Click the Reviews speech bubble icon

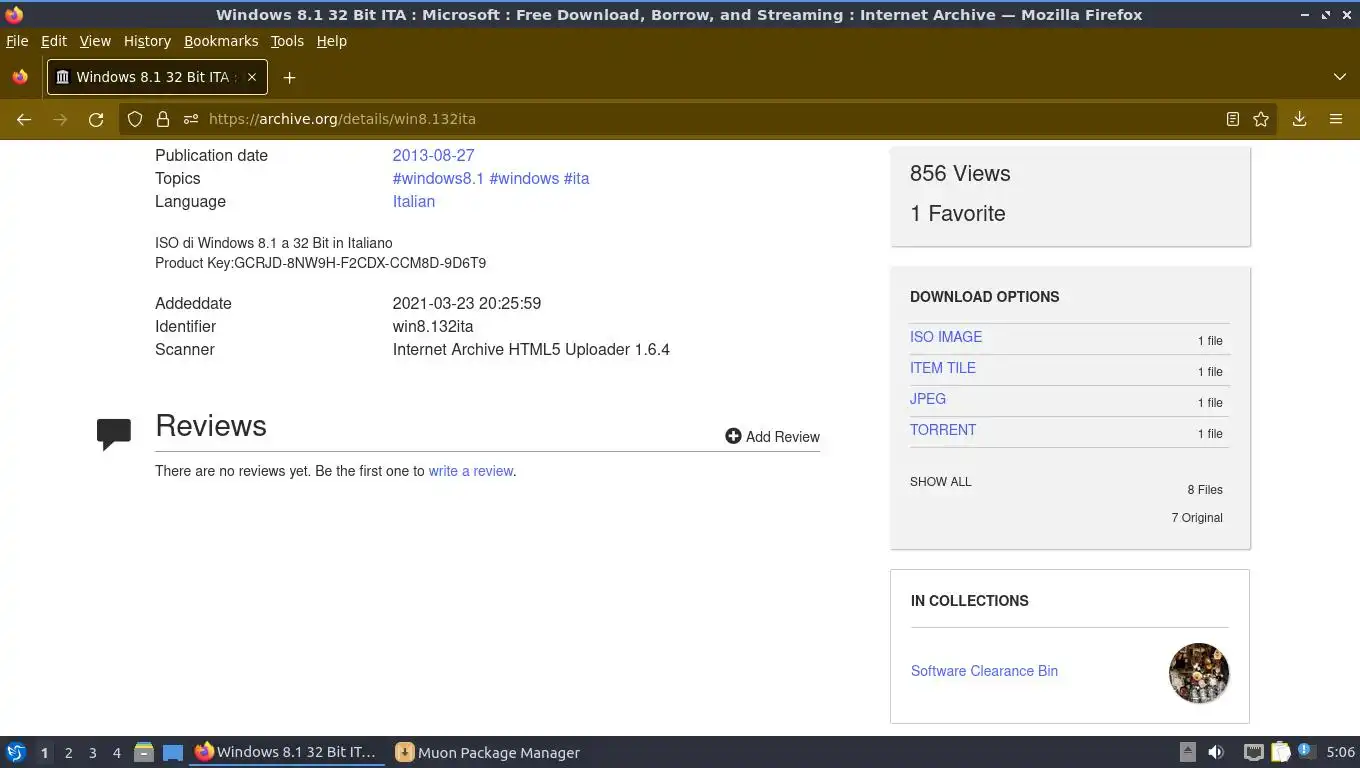pyautogui.click(x=114, y=434)
